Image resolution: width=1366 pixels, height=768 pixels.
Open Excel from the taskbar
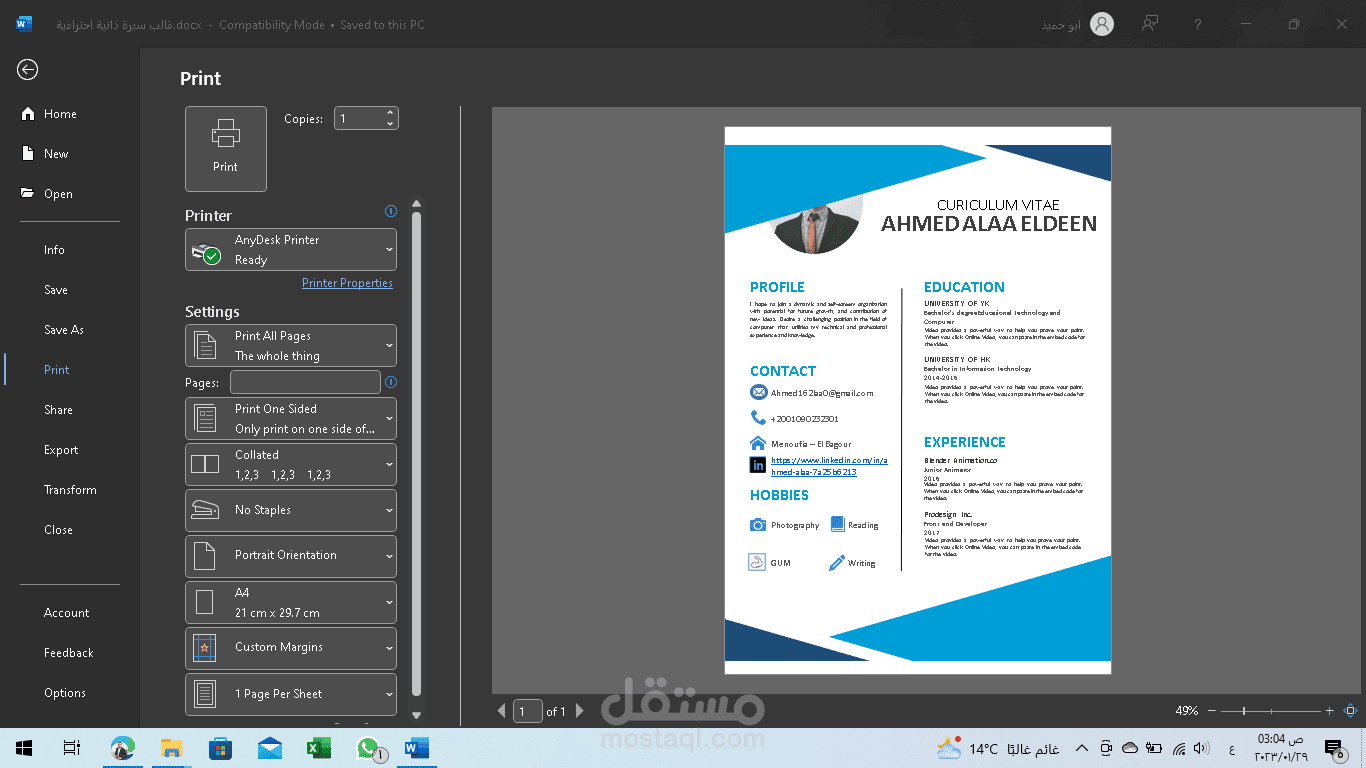[x=318, y=748]
